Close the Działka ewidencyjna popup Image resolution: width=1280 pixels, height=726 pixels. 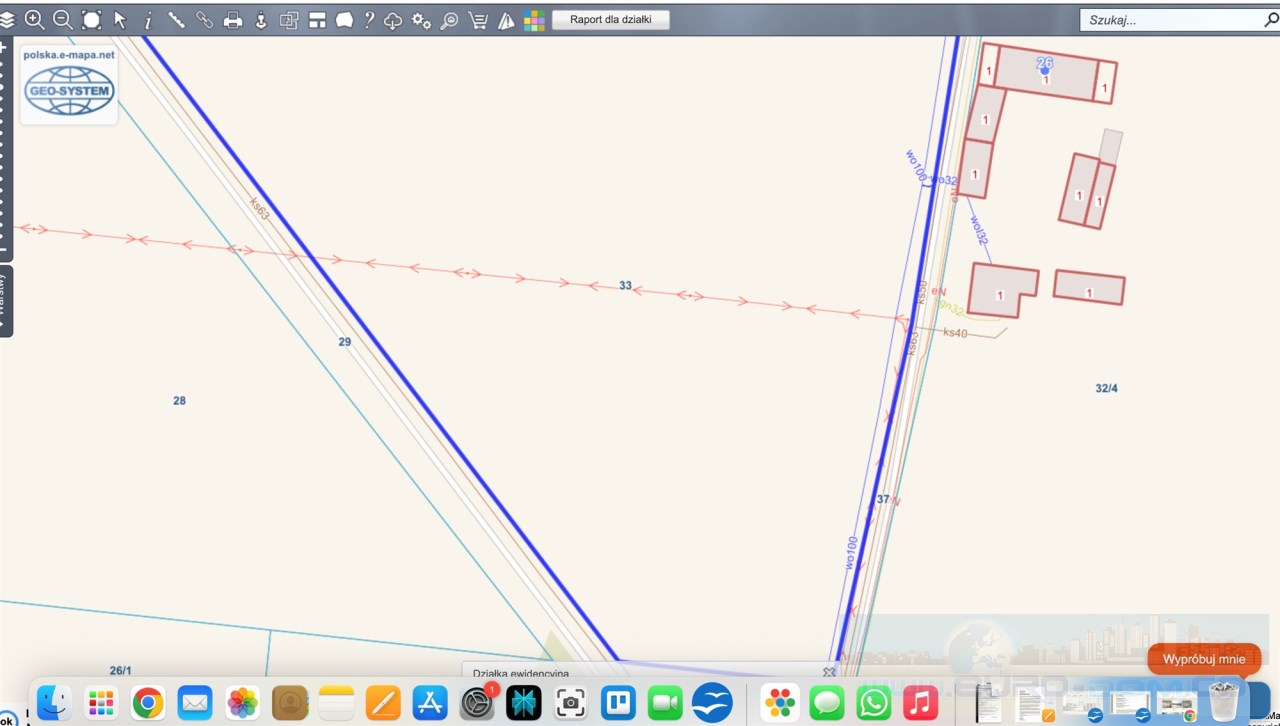pos(828,672)
